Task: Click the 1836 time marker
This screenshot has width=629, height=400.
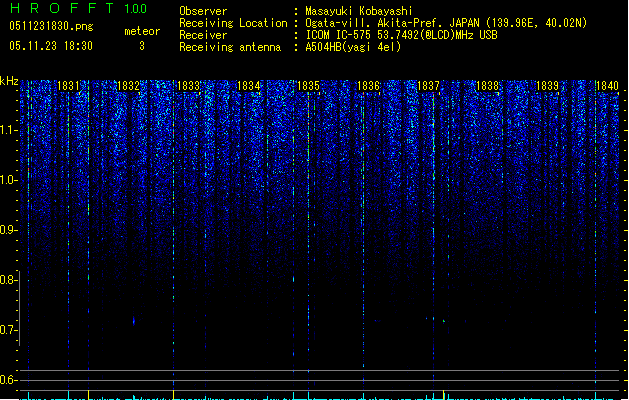Action: [368, 85]
